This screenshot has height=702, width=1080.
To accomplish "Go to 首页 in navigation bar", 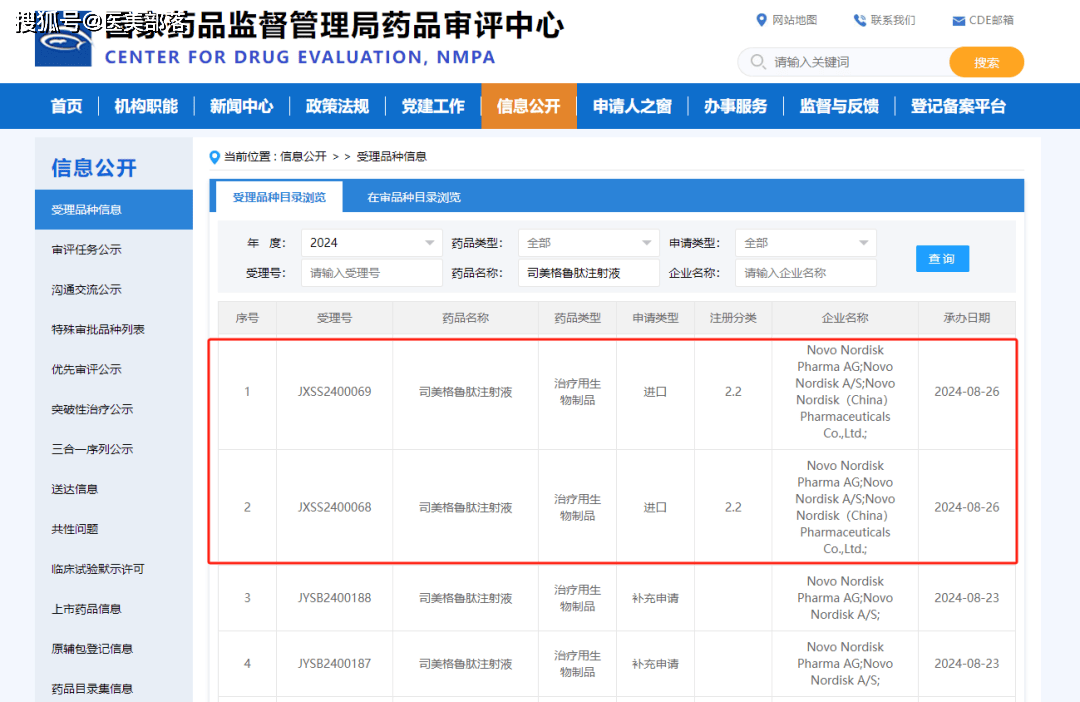I will [x=67, y=106].
